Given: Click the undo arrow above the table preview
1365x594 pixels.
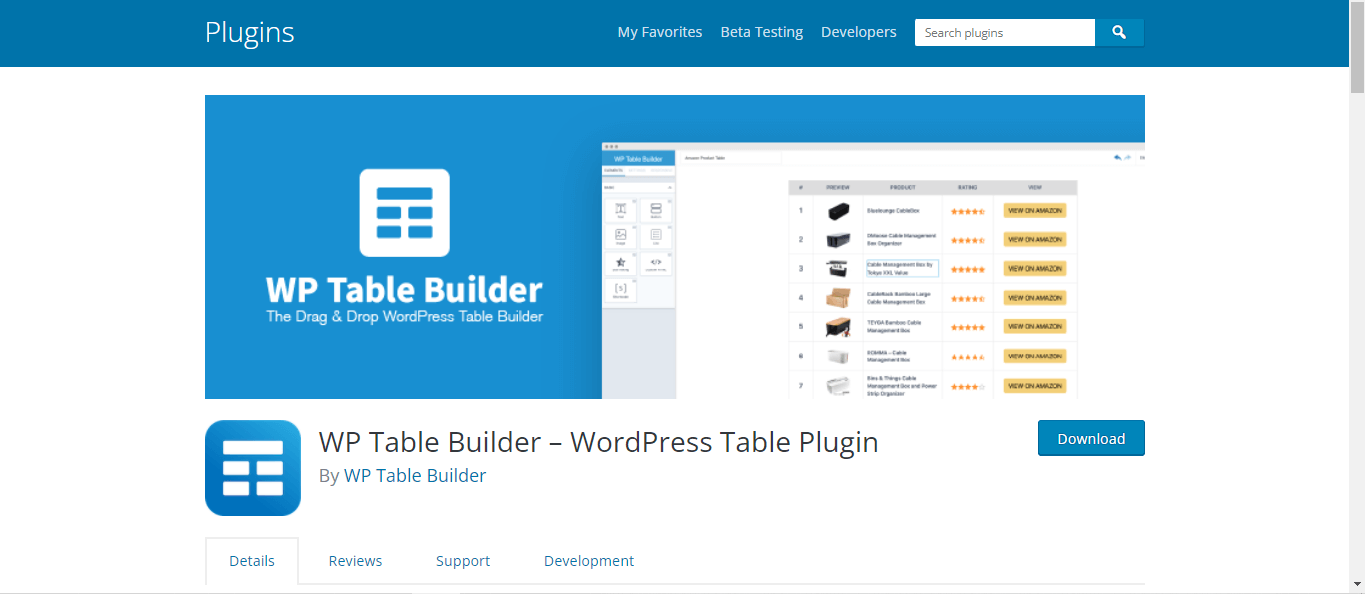Looking at the screenshot, I should coord(1117,158).
